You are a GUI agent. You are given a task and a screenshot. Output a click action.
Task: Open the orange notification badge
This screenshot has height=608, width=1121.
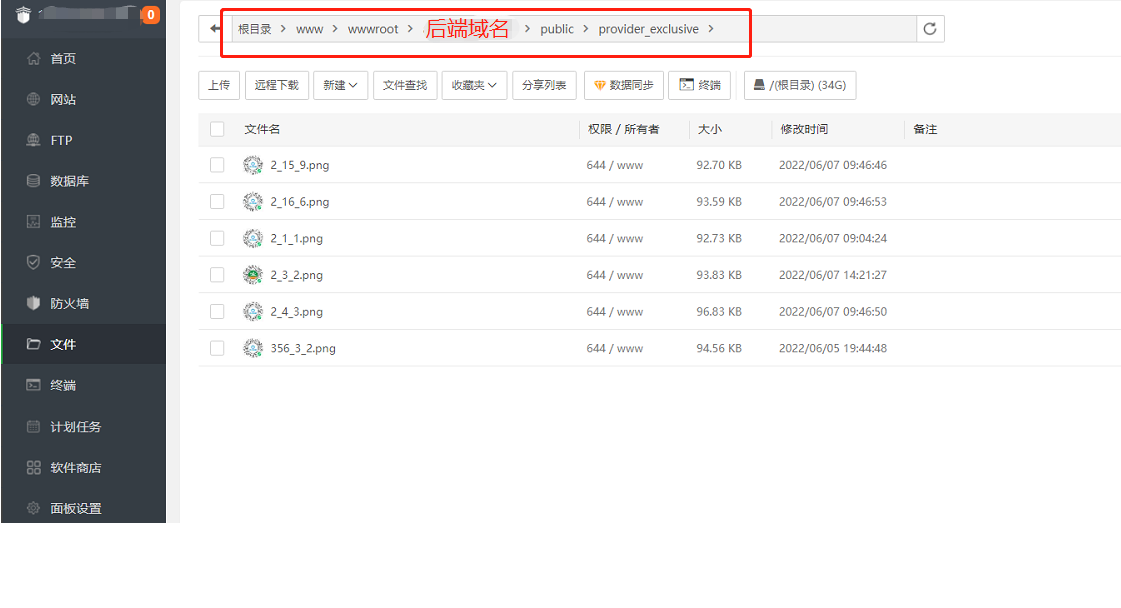click(x=151, y=14)
